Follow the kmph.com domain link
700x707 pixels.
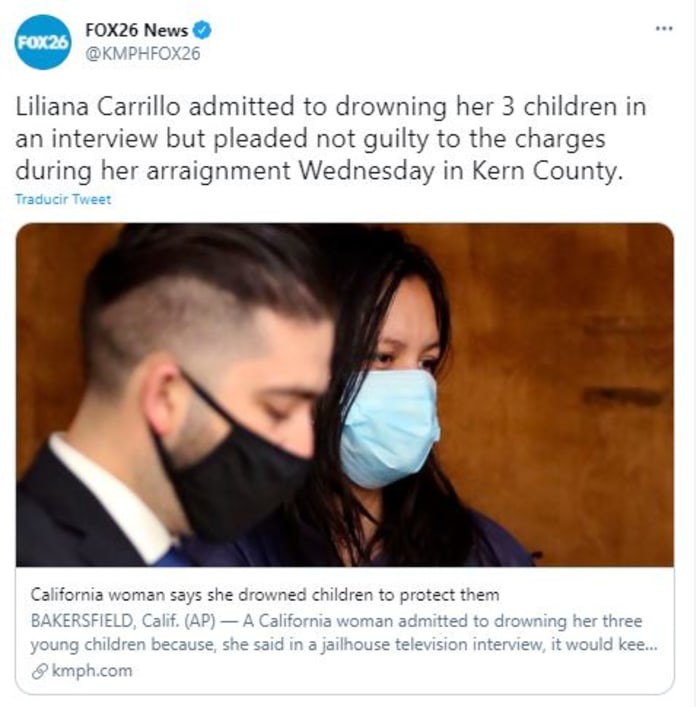coord(92,671)
